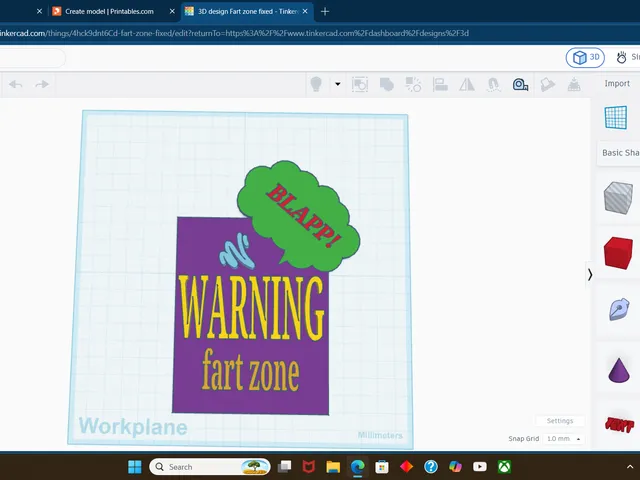Click the Import button
640x480 pixels.
[x=617, y=84]
